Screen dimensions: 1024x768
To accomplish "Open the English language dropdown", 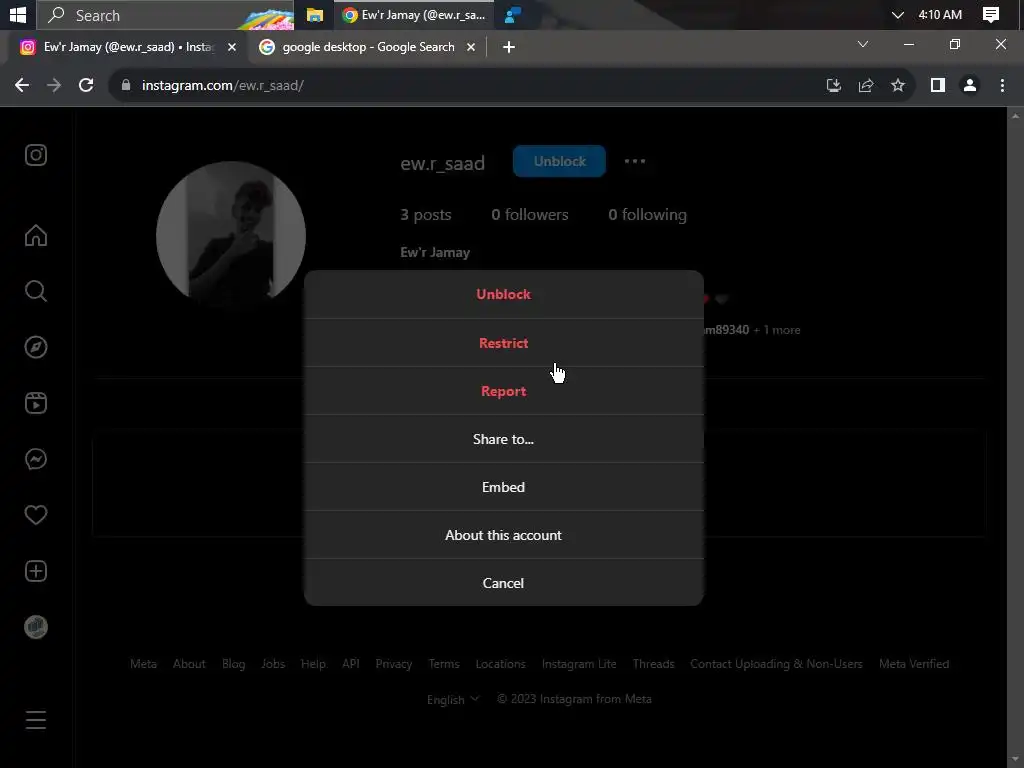I will pos(453,699).
